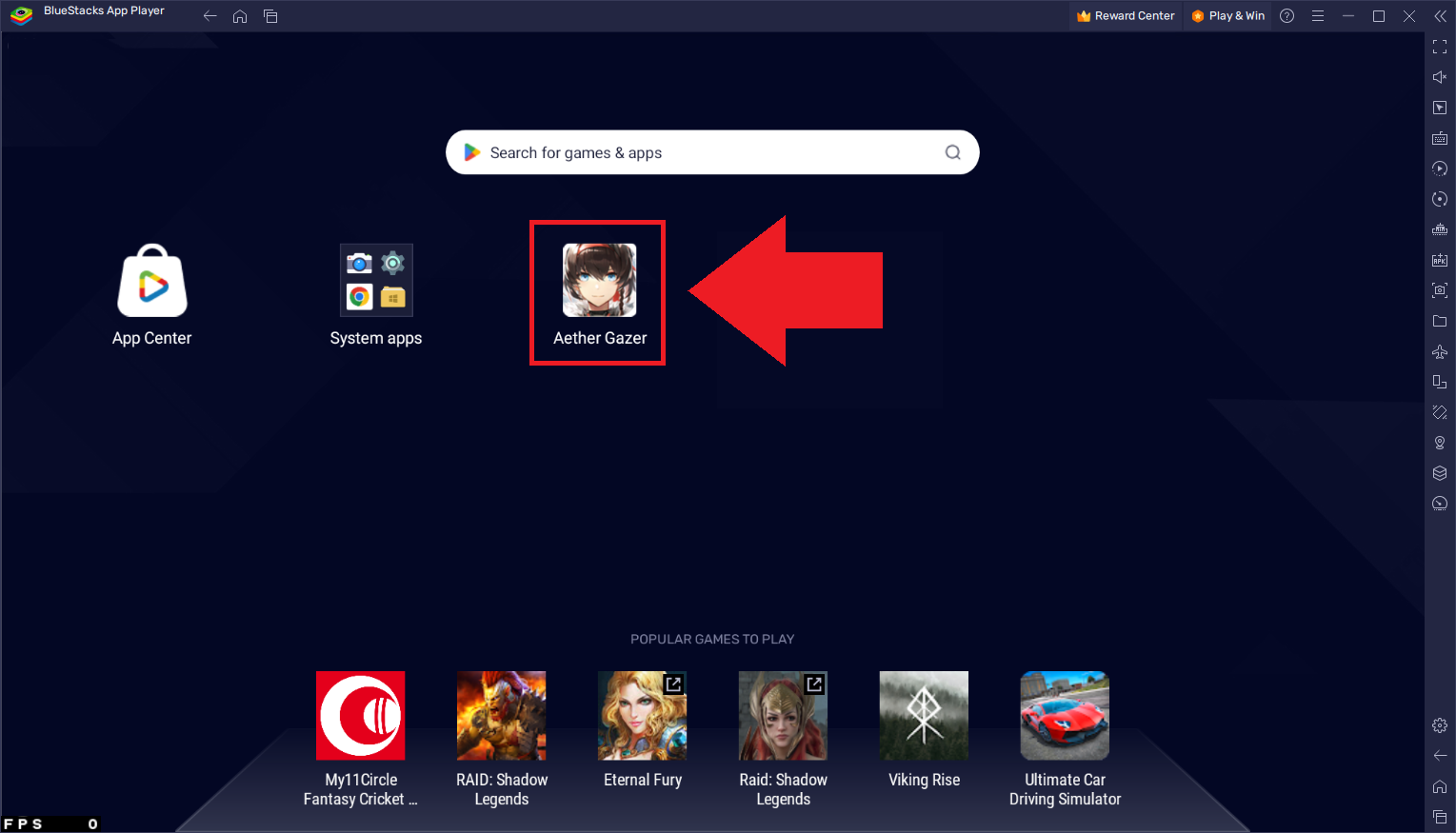Open the eco mode gauge icon
This screenshot has width=1456, height=833.
tap(1440, 504)
